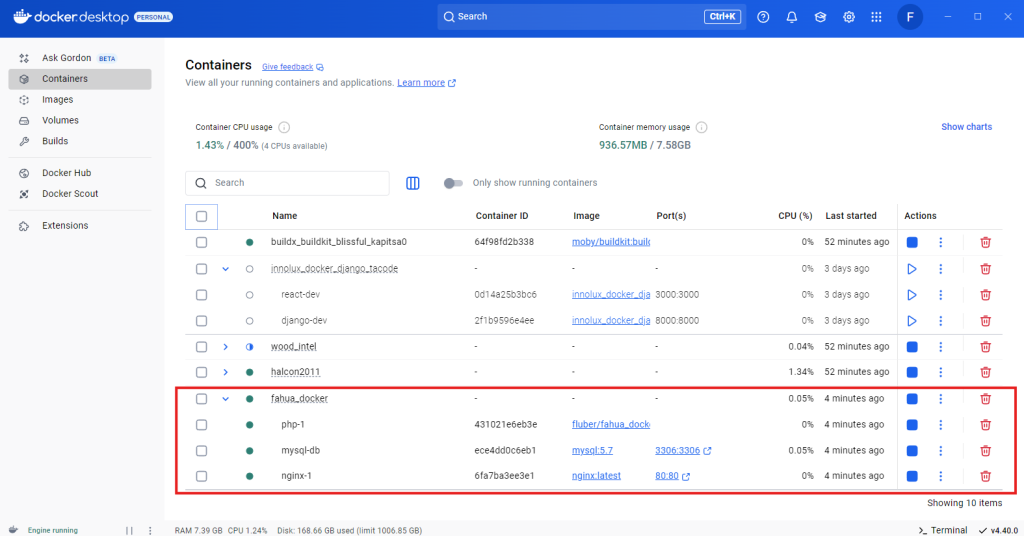
Task: Stop the php-1 container
Action: (912, 425)
